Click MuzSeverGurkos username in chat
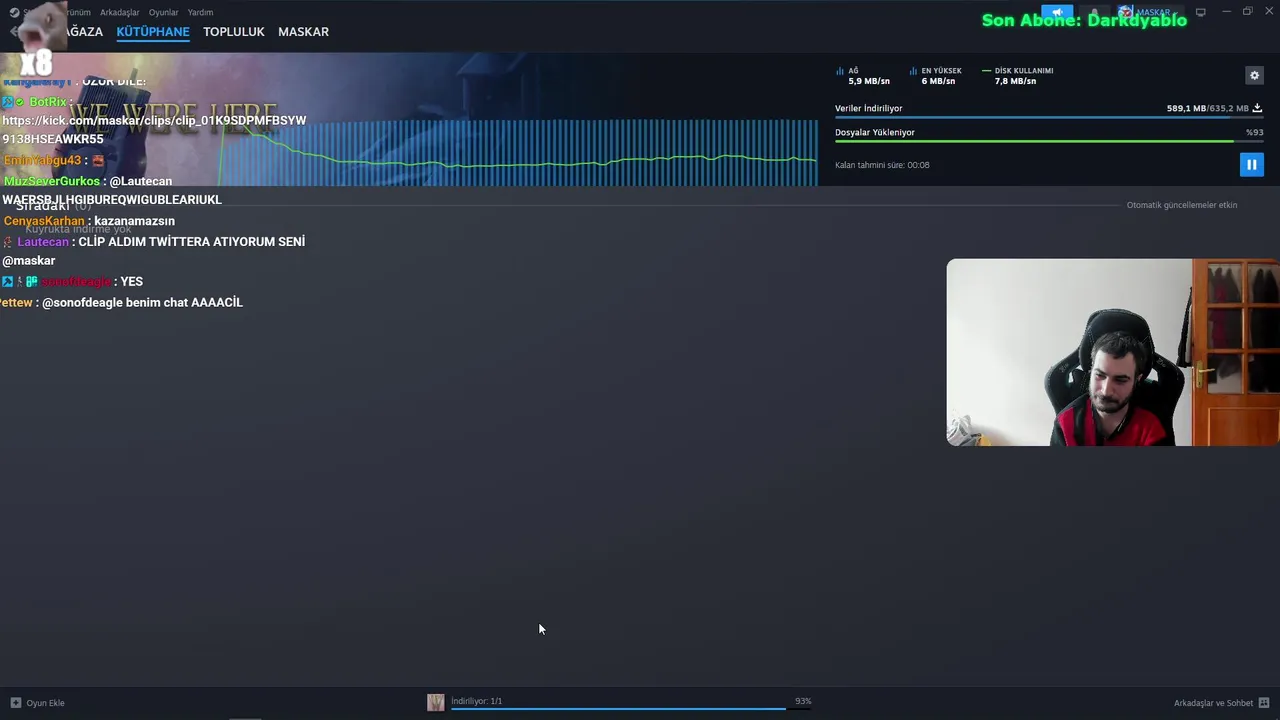 click(52, 181)
